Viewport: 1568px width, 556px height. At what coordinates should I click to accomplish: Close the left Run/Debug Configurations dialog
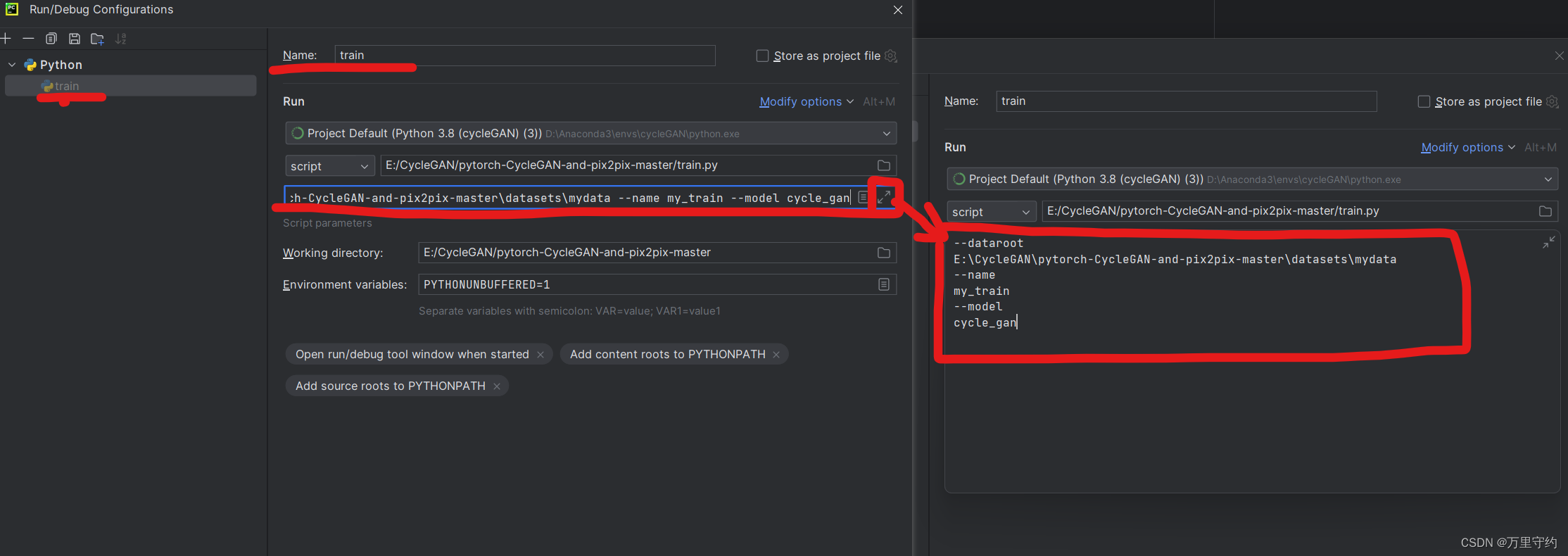tap(898, 10)
